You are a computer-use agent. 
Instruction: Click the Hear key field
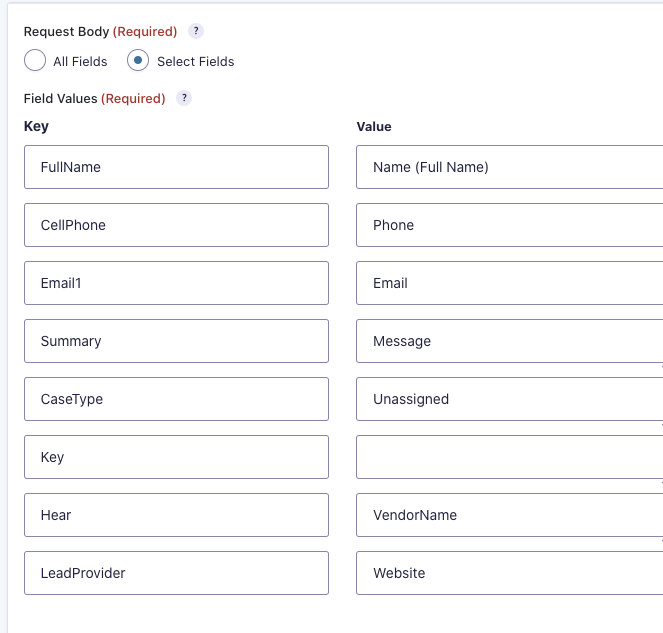[x=176, y=515]
